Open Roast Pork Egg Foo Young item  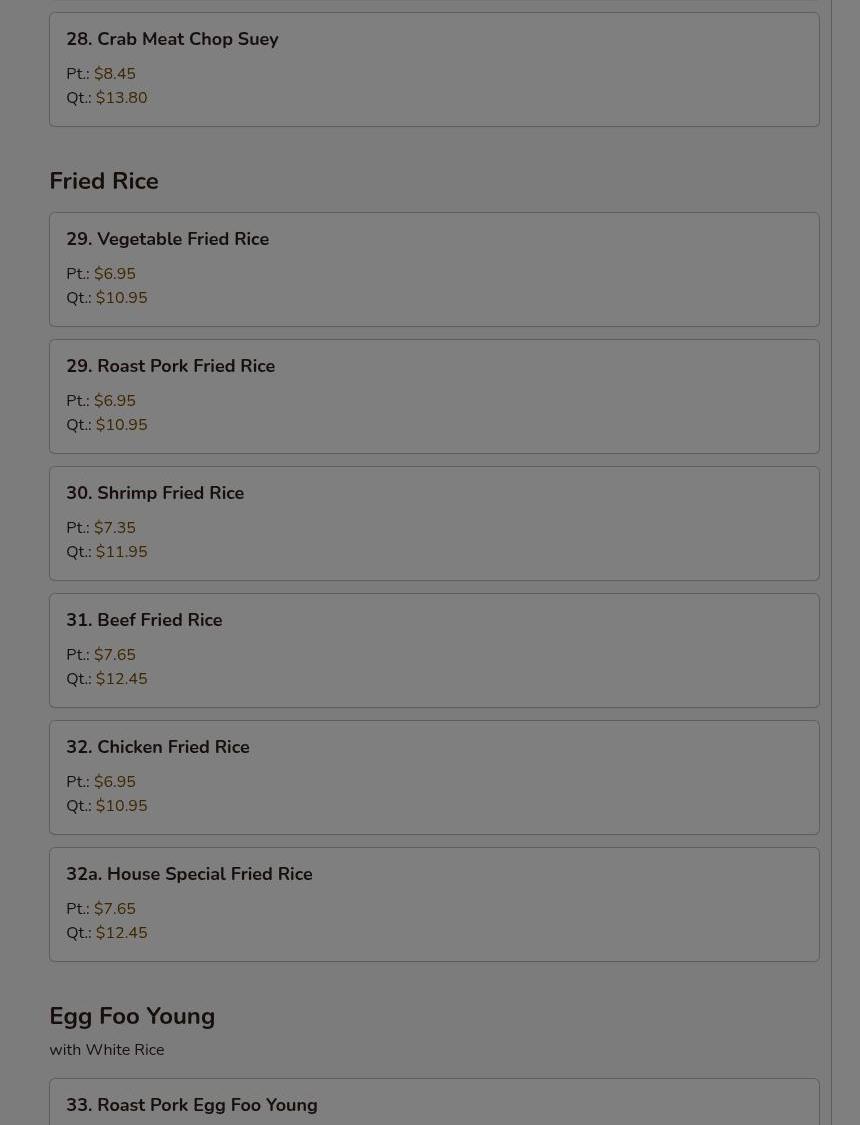434,1102
